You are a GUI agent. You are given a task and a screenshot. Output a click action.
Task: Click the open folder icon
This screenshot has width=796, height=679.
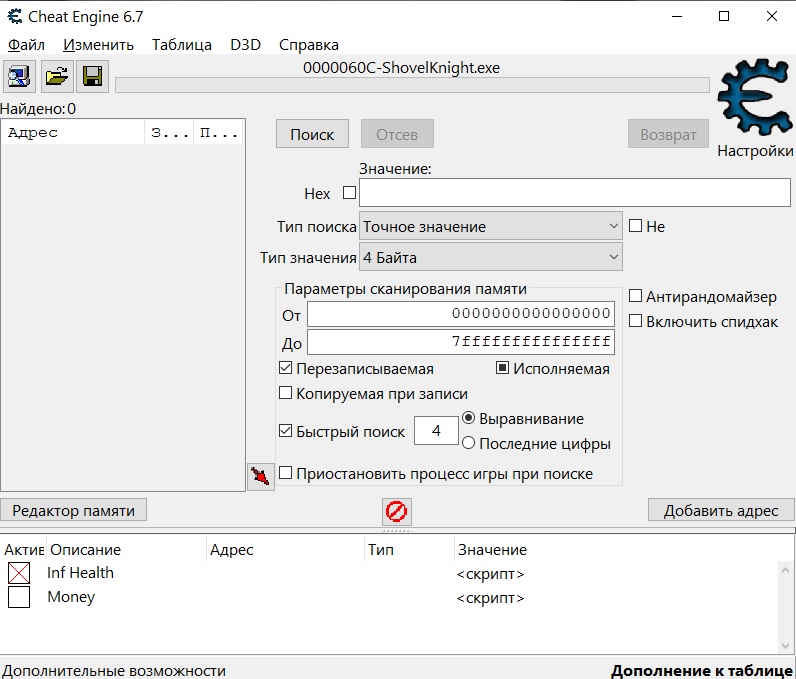[57, 77]
